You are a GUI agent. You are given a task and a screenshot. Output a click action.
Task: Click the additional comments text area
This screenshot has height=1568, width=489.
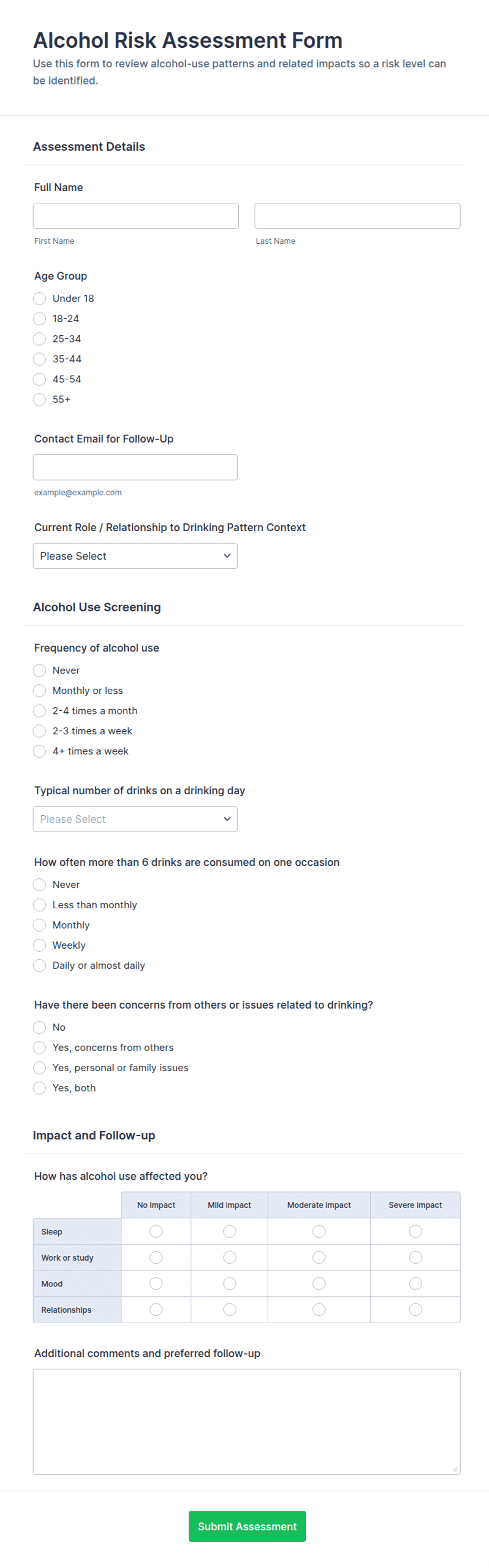pos(247,1422)
